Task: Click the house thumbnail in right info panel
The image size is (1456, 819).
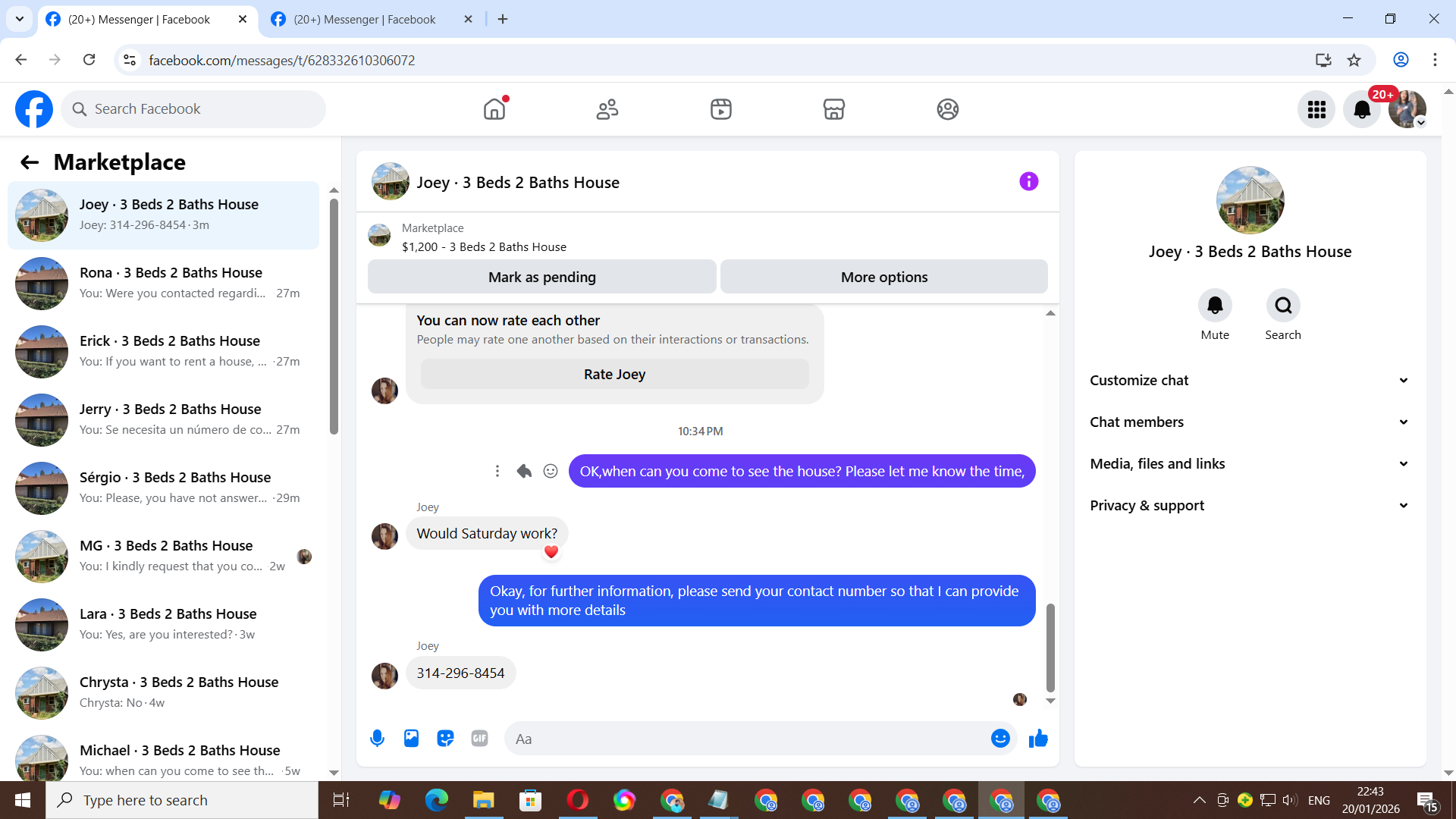Action: click(1250, 200)
